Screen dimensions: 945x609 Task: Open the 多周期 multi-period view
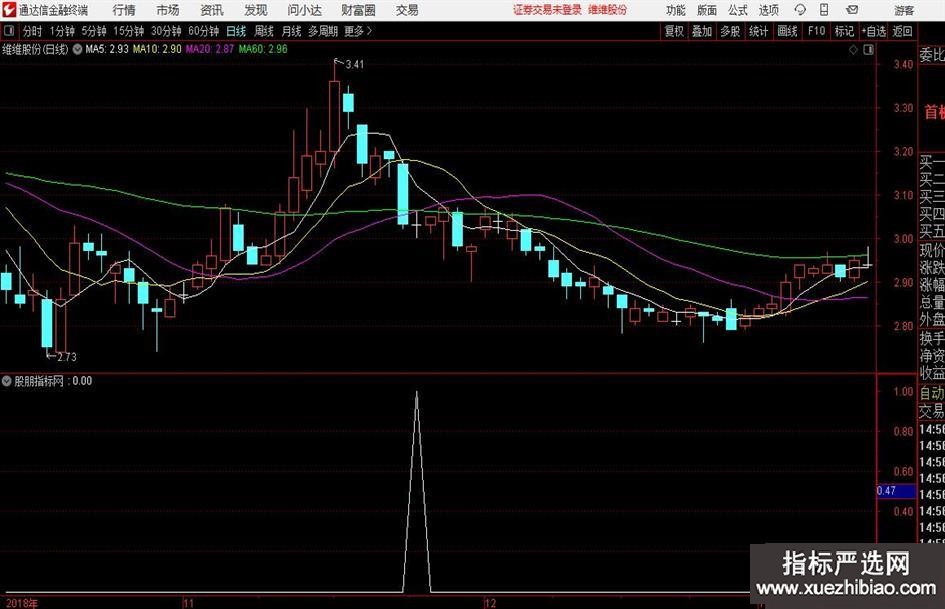pyautogui.click(x=323, y=31)
